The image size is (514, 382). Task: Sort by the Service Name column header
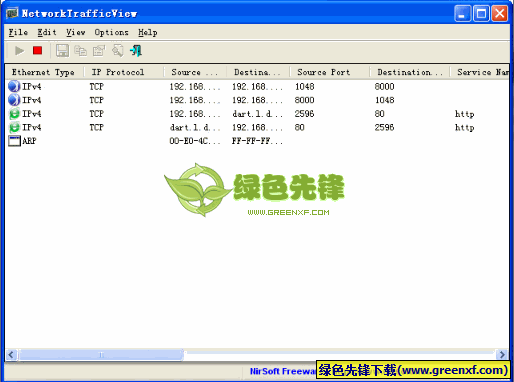pyautogui.click(x=479, y=72)
